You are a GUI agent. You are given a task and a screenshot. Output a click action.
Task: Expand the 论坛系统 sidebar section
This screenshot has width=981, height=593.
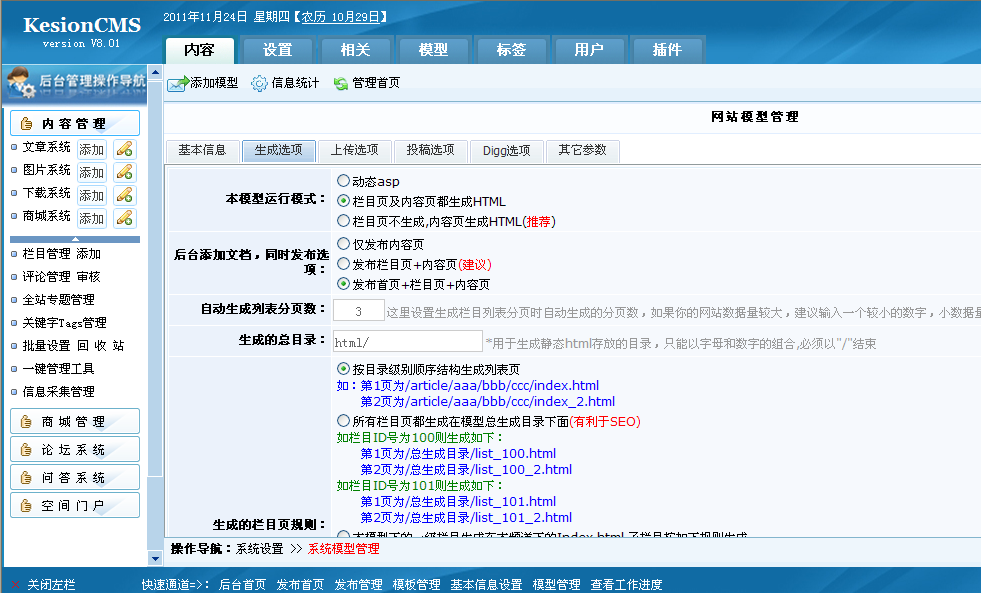point(75,448)
